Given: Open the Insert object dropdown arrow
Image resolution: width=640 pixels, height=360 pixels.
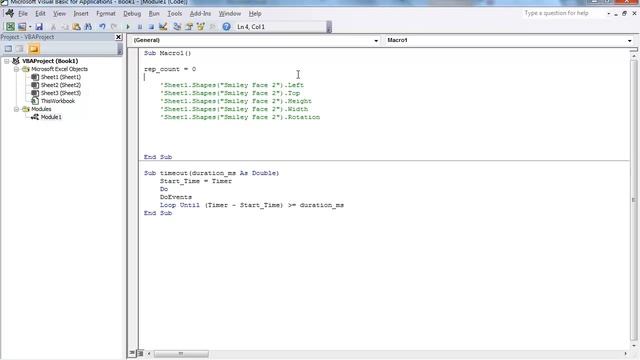Looking at the screenshot, I should [30, 27].
